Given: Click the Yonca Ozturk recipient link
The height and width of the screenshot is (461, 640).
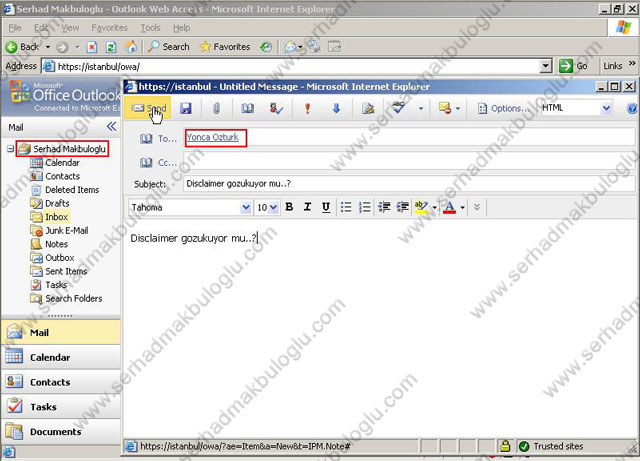Looking at the screenshot, I should click(x=213, y=137).
